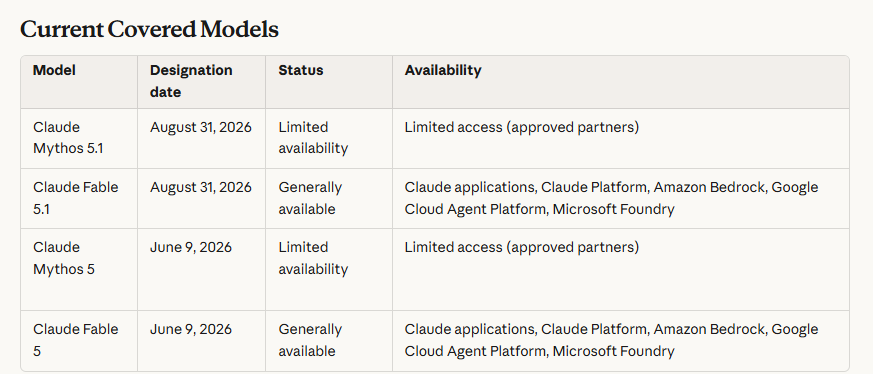This screenshot has height=374, width=873.
Task: Click Limited availability status for Mythos 5.1
Action: pyautogui.click(x=313, y=138)
